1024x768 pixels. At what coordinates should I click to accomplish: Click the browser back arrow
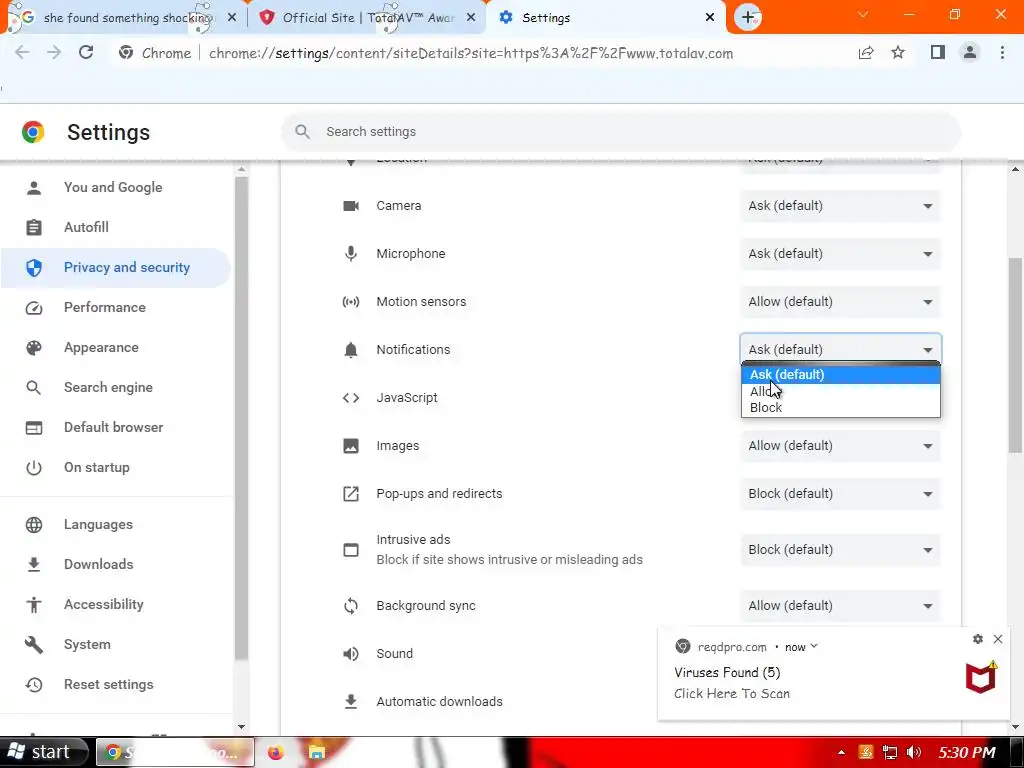(x=22, y=53)
